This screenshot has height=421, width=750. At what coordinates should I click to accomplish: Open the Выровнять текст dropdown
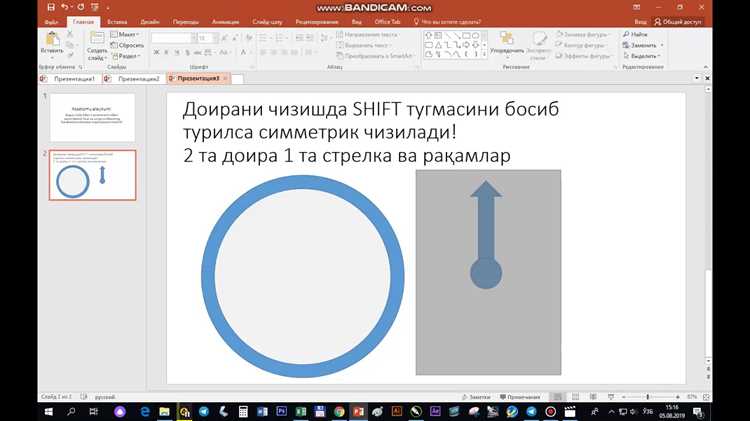364,45
